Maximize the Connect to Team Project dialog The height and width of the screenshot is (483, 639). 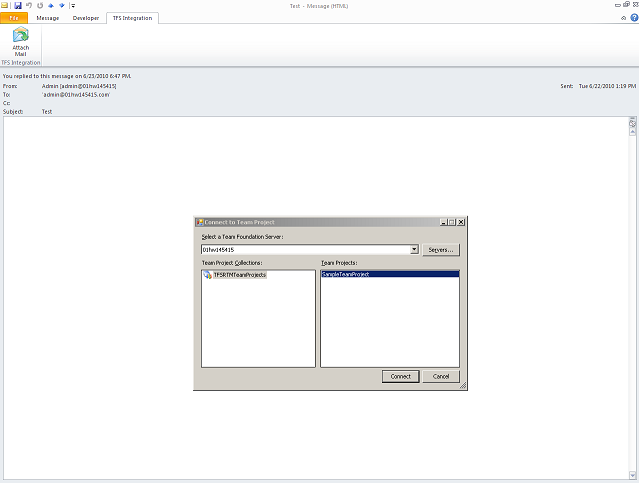(x=452, y=222)
